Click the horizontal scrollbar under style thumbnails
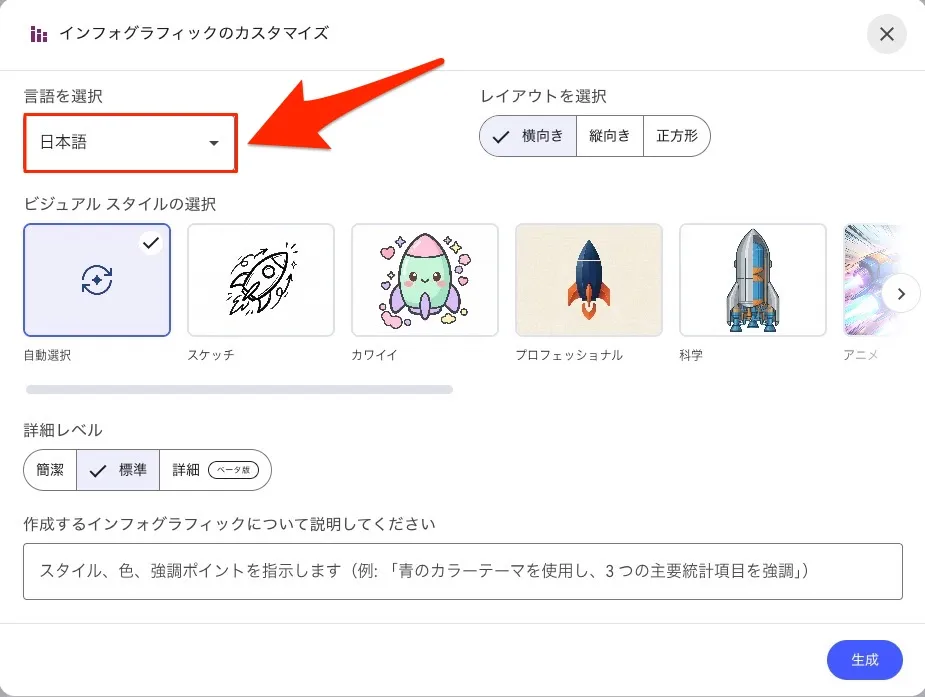The width and height of the screenshot is (925, 697). point(239,389)
